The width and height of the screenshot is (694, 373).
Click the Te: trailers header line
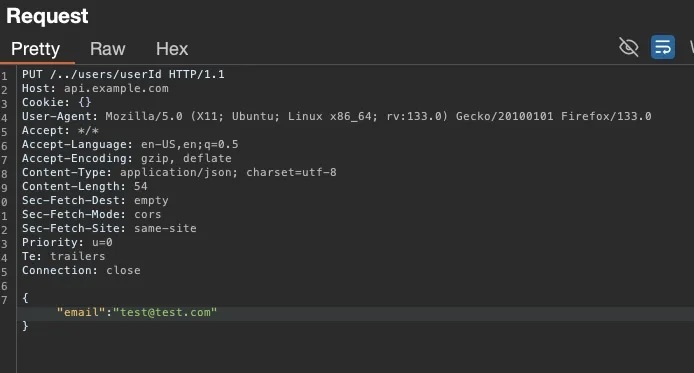64,256
